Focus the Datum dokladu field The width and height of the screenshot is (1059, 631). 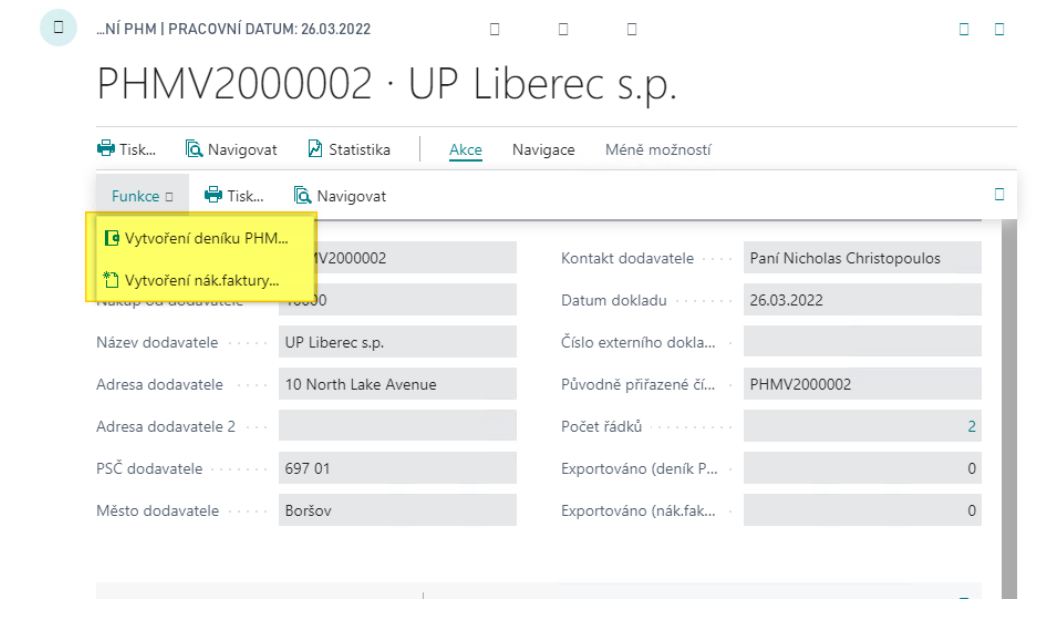[x=861, y=300]
